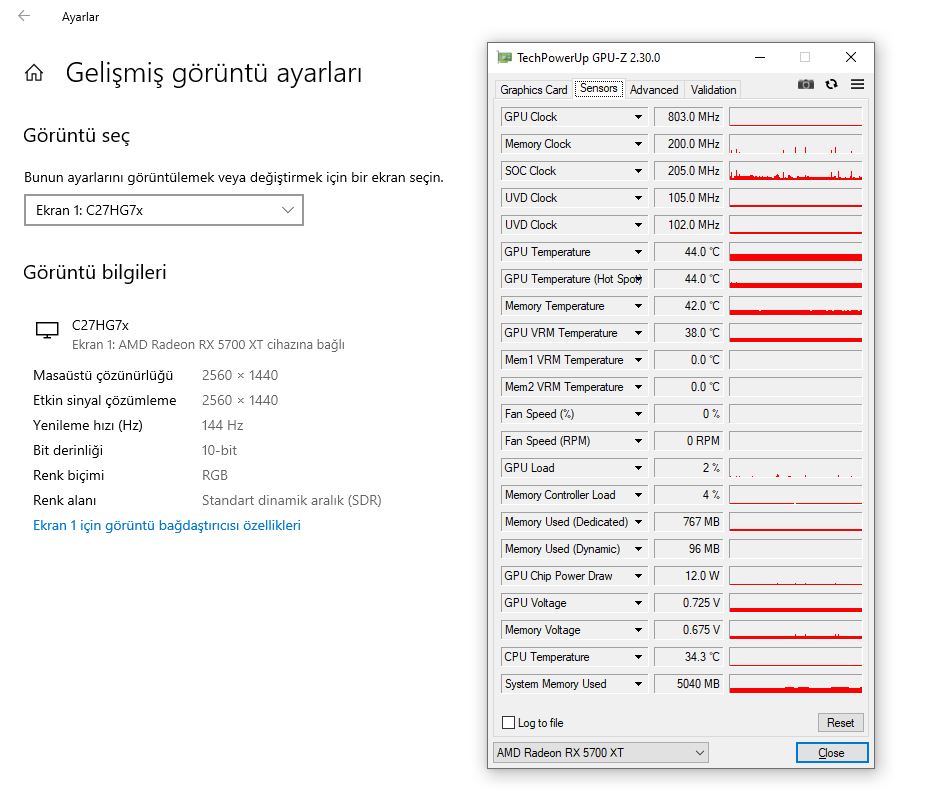Click the C27HG7x monitor icon
926x807 pixels.
(47, 330)
